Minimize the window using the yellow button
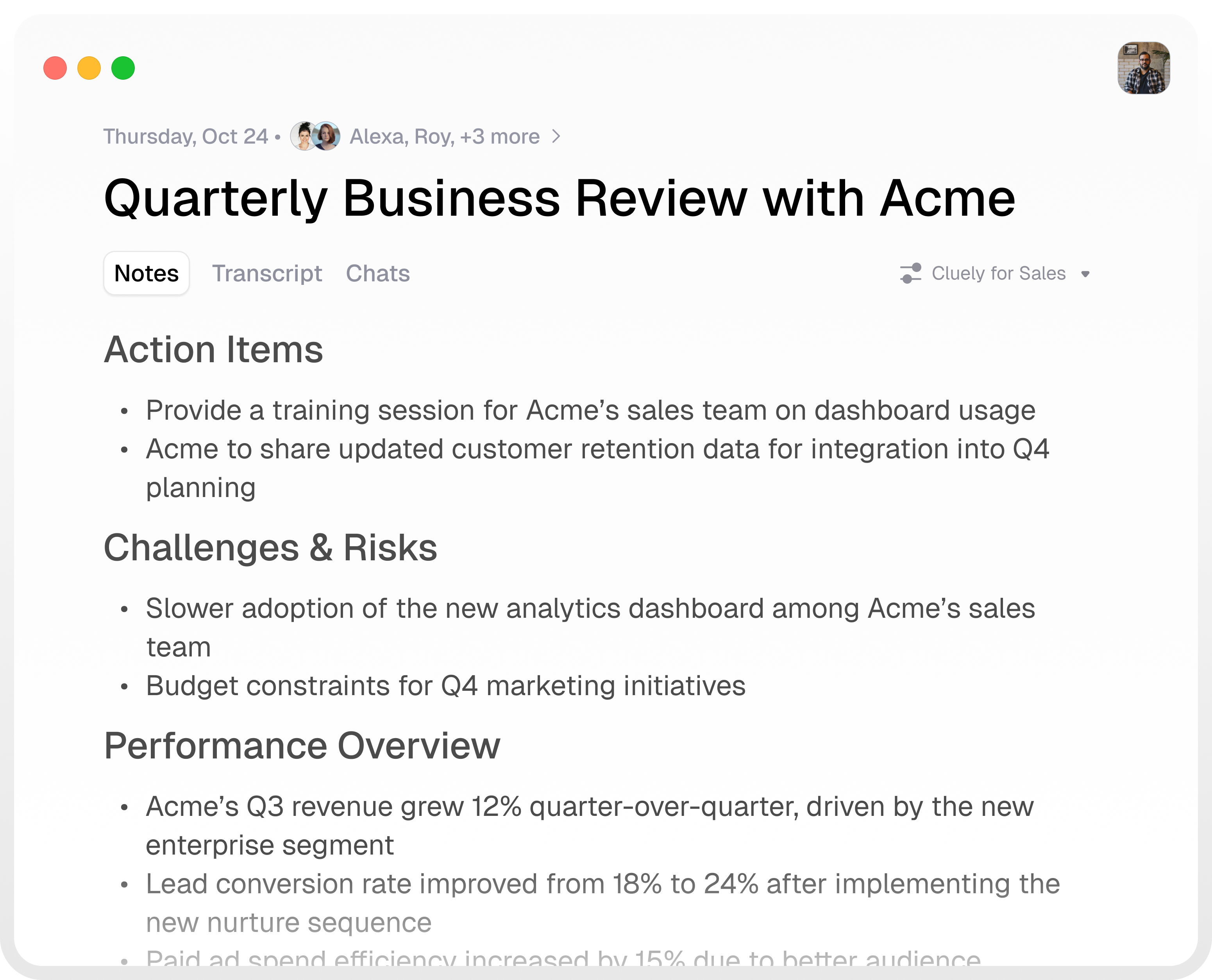Viewport: 1212px width, 980px height. (x=89, y=68)
